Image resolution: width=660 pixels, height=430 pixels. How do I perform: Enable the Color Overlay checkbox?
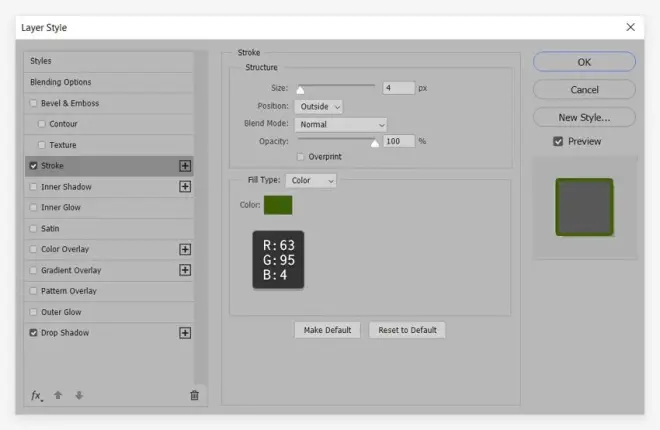pos(33,250)
